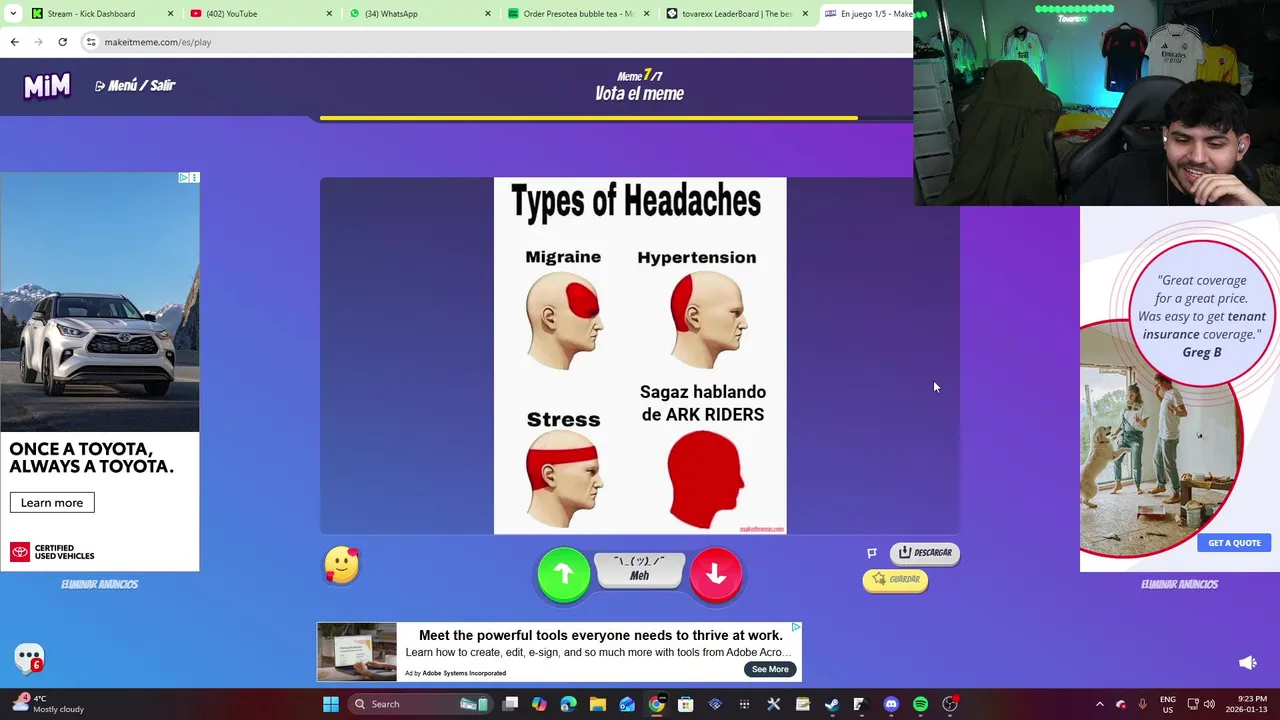The height and width of the screenshot is (720, 1280).
Task: Click See More in Adobe ad
Action: point(770,669)
